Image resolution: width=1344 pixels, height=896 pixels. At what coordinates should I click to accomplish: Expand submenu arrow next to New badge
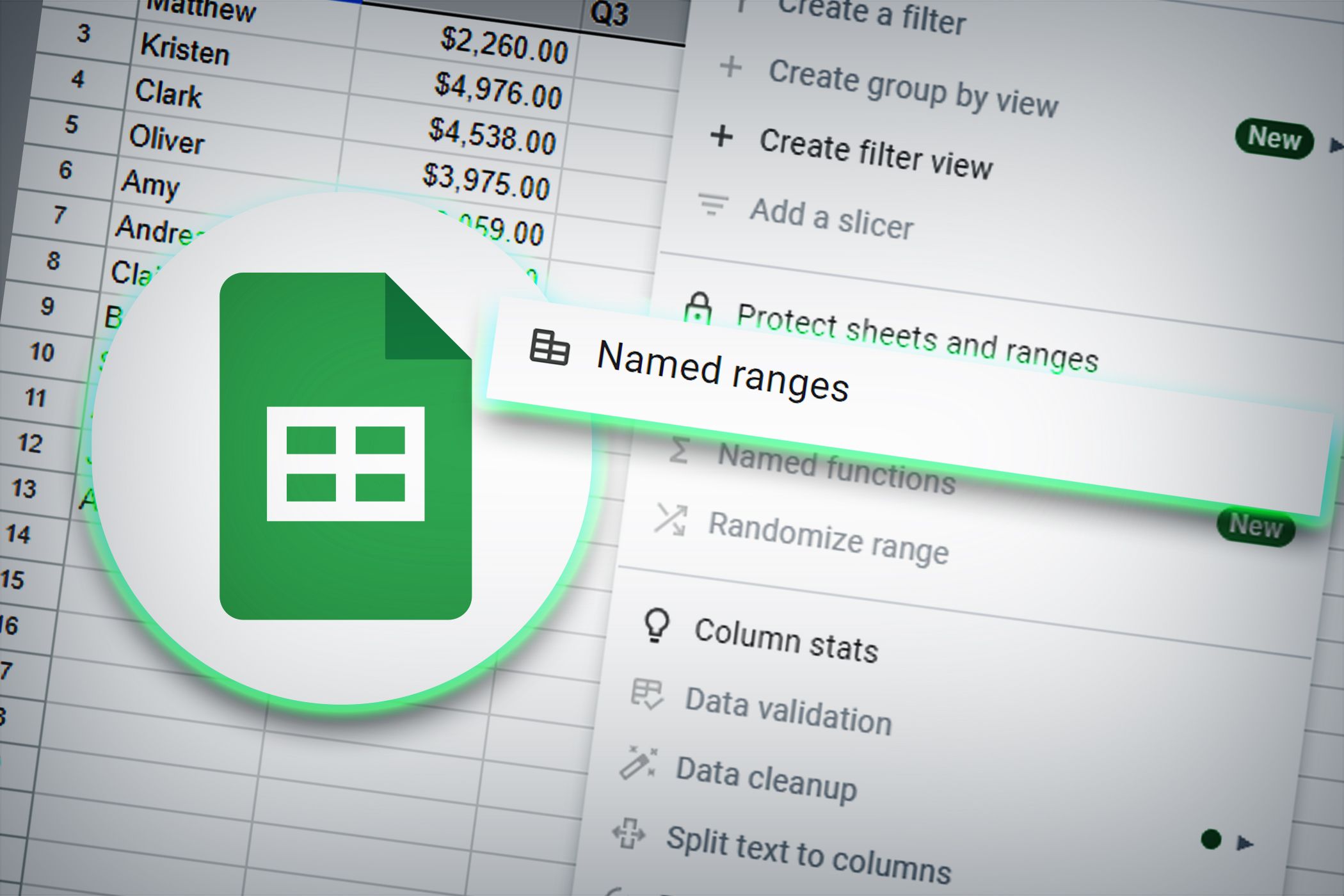[x=1334, y=146]
